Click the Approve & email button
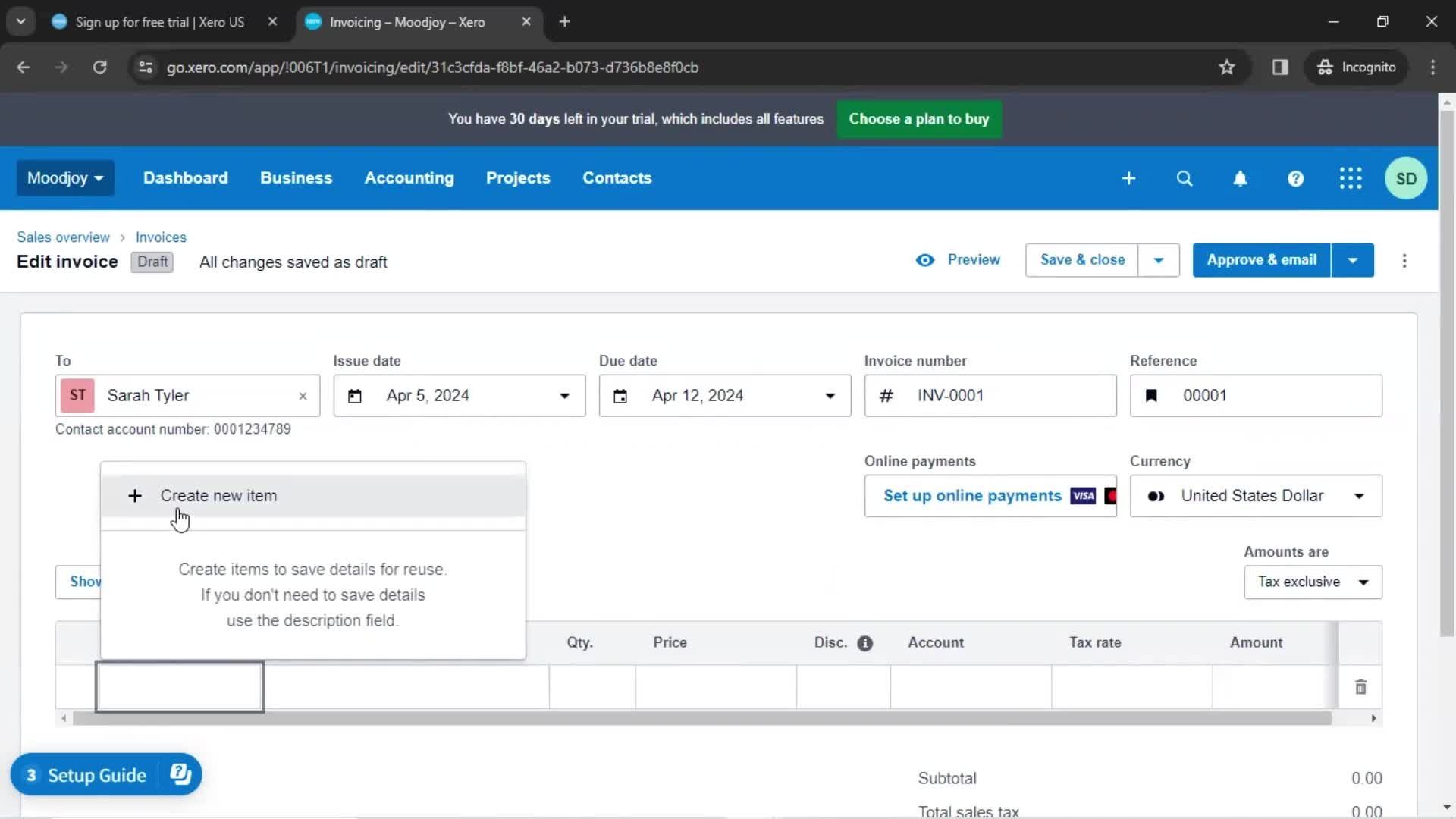The image size is (1456, 819). (x=1262, y=260)
